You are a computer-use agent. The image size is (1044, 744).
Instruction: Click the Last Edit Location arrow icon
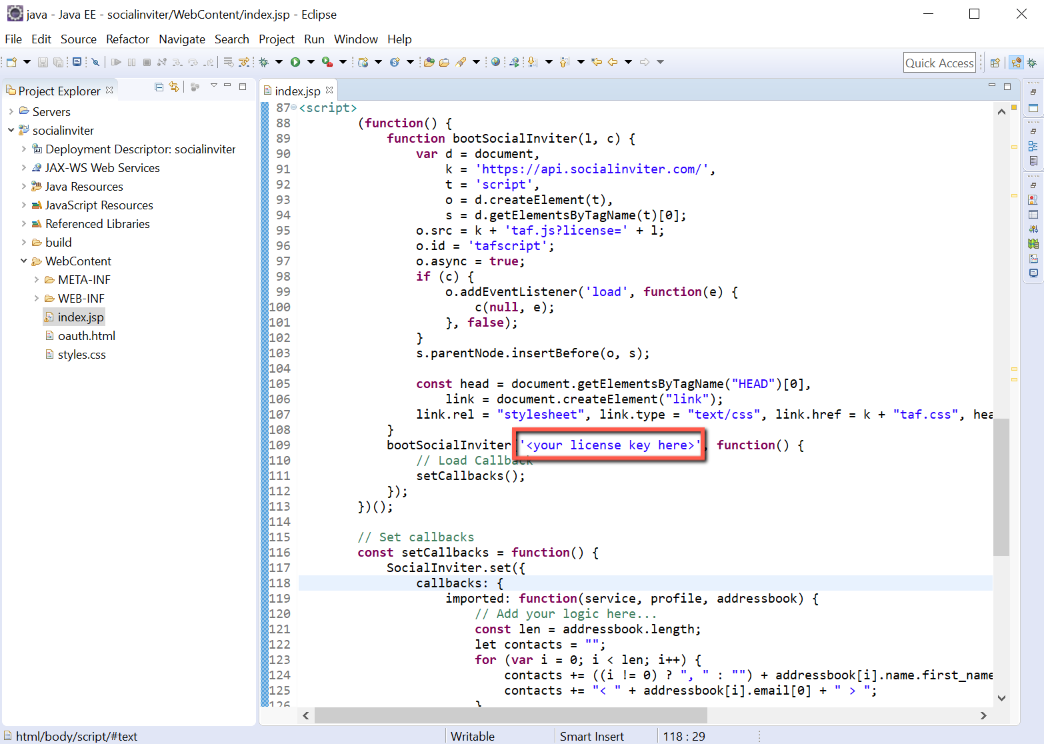(597, 62)
